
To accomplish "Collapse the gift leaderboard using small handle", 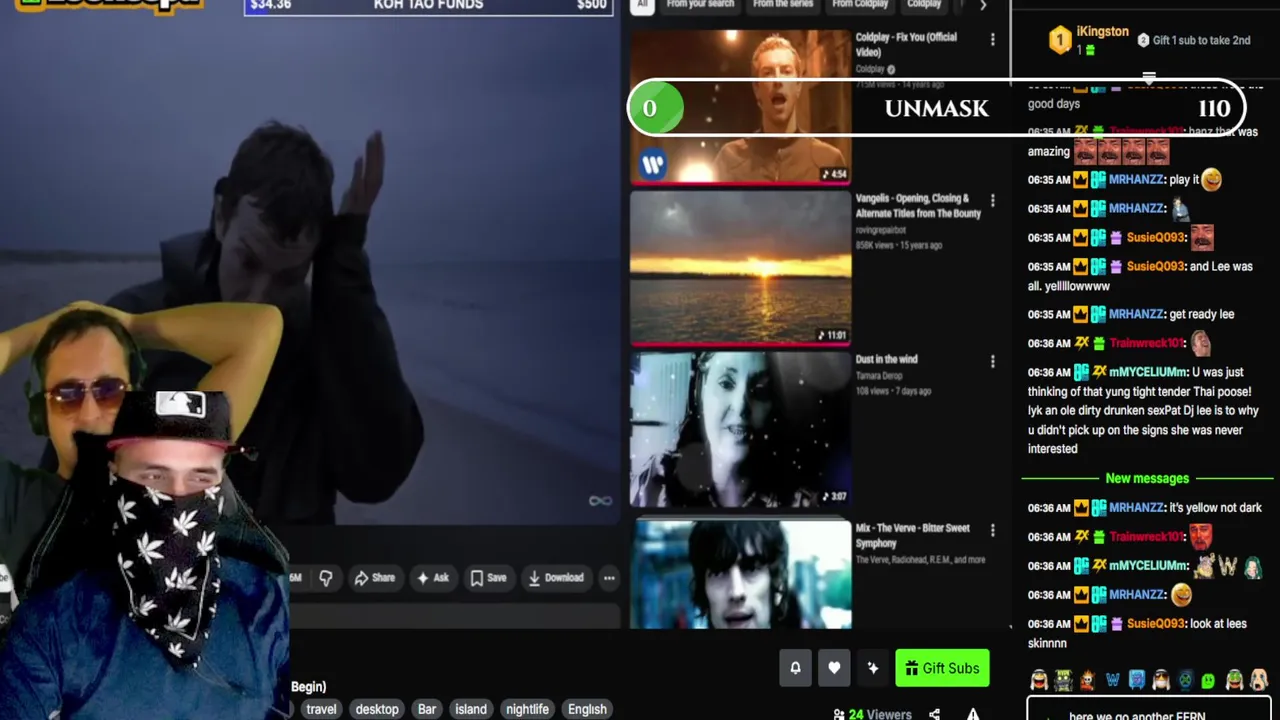I will [1149, 77].
